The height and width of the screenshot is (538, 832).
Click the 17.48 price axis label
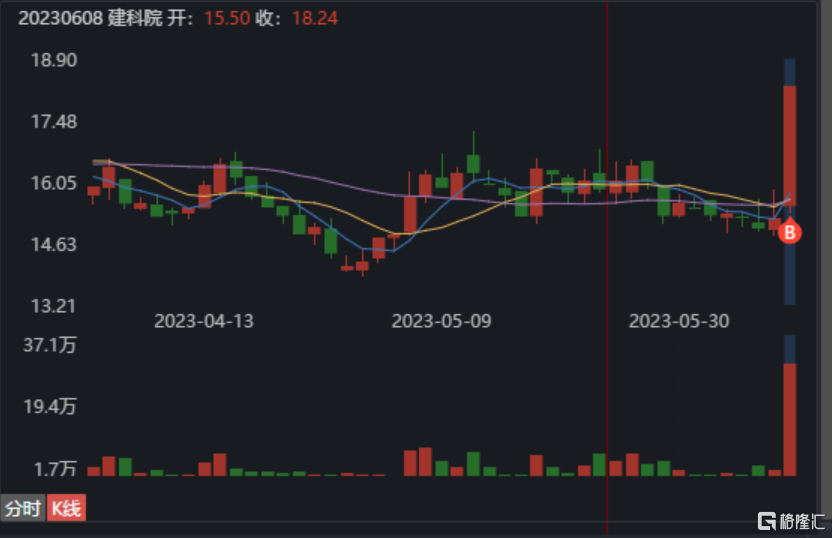click(54, 122)
